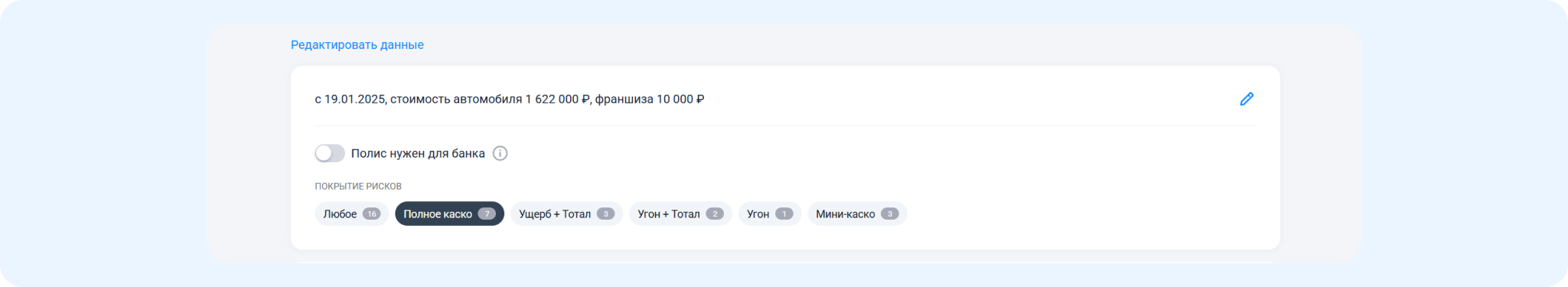The image size is (1568, 287).
Task: Select "Полное каско" coverage filter
Action: pyautogui.click(x=449, y=214)
